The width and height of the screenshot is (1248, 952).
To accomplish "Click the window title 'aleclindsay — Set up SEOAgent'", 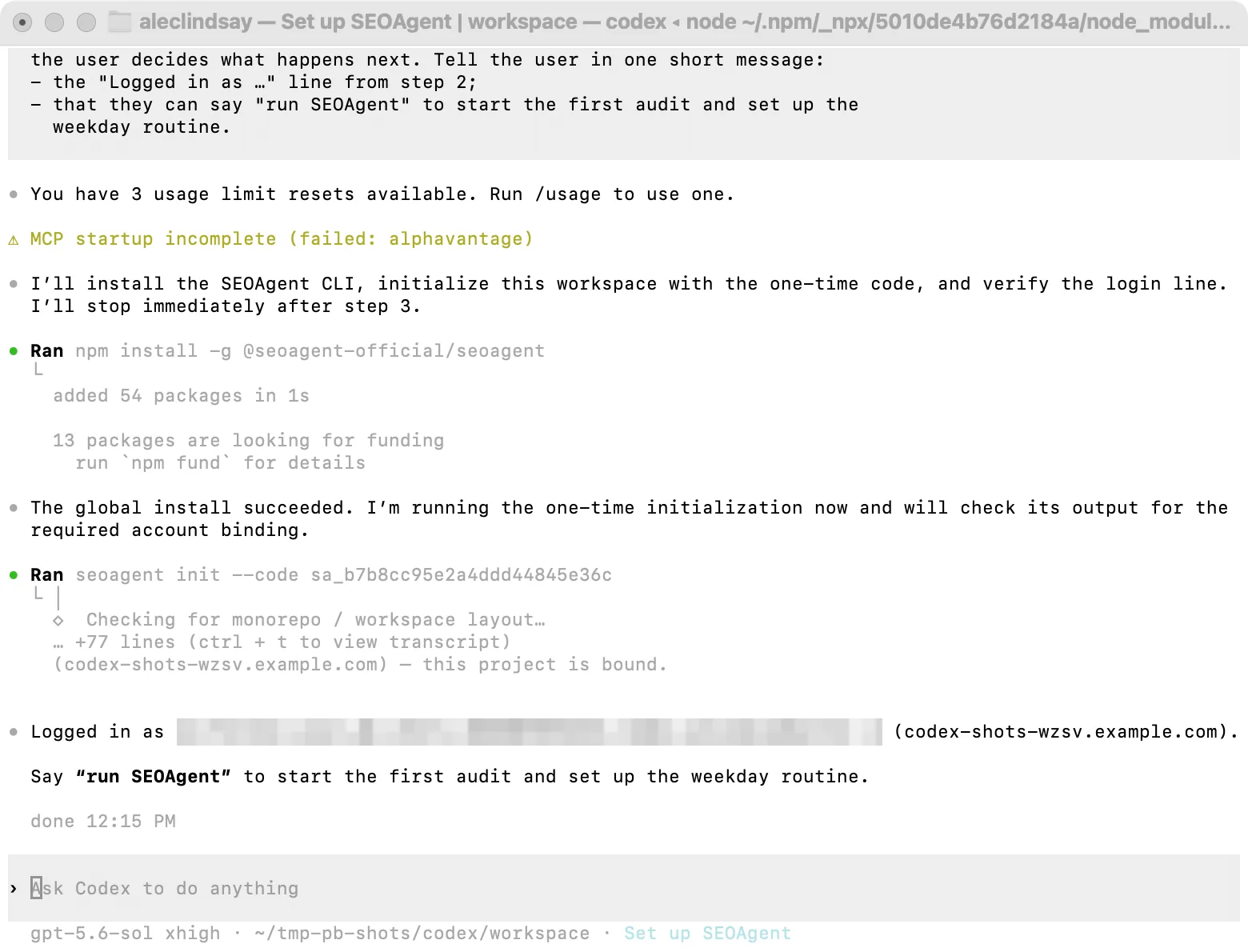I will pyautogui.click(x=295, y=22).
